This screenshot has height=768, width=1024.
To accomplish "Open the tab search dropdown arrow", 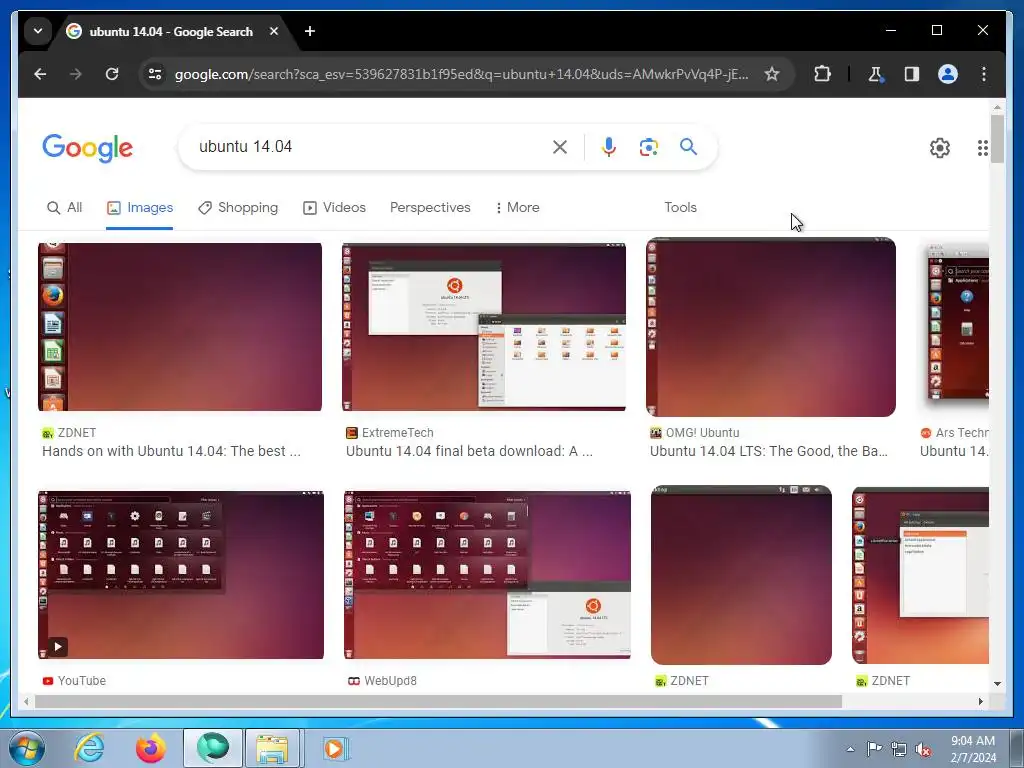I will click(x=38, y=31).
